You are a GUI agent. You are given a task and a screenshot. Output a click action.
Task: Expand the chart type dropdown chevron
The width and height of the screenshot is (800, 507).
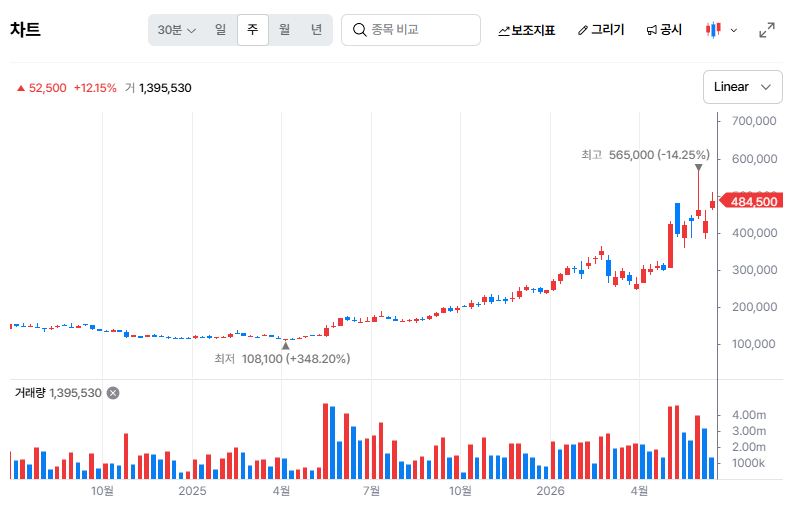coord(734,31)
